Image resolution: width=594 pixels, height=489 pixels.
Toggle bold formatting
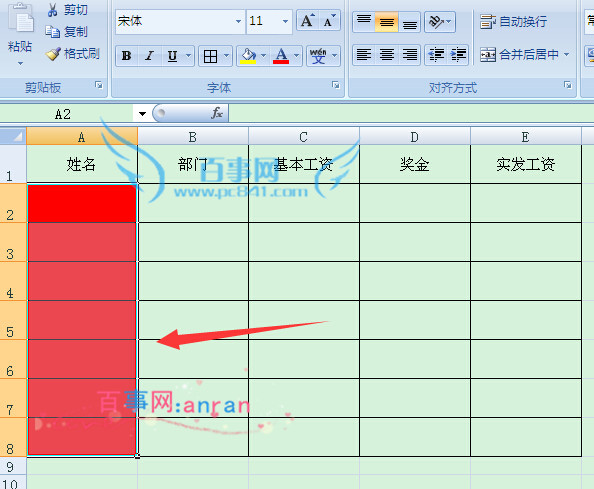(x=127, y=56)
